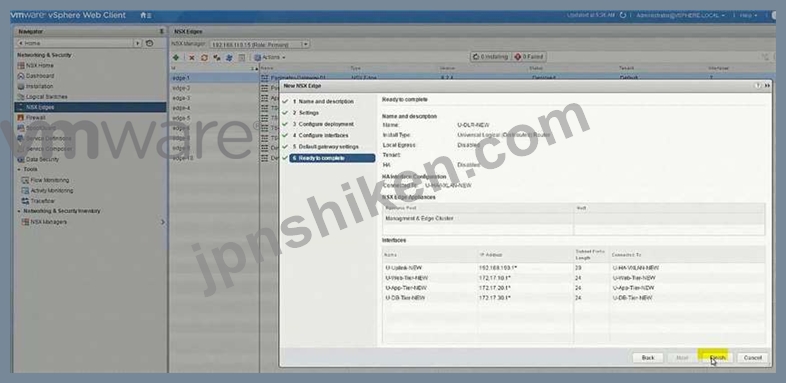Open the vSphere home icon
This screenshot has width=786, height=383.
pyautogui.click(x=143, y=16)
